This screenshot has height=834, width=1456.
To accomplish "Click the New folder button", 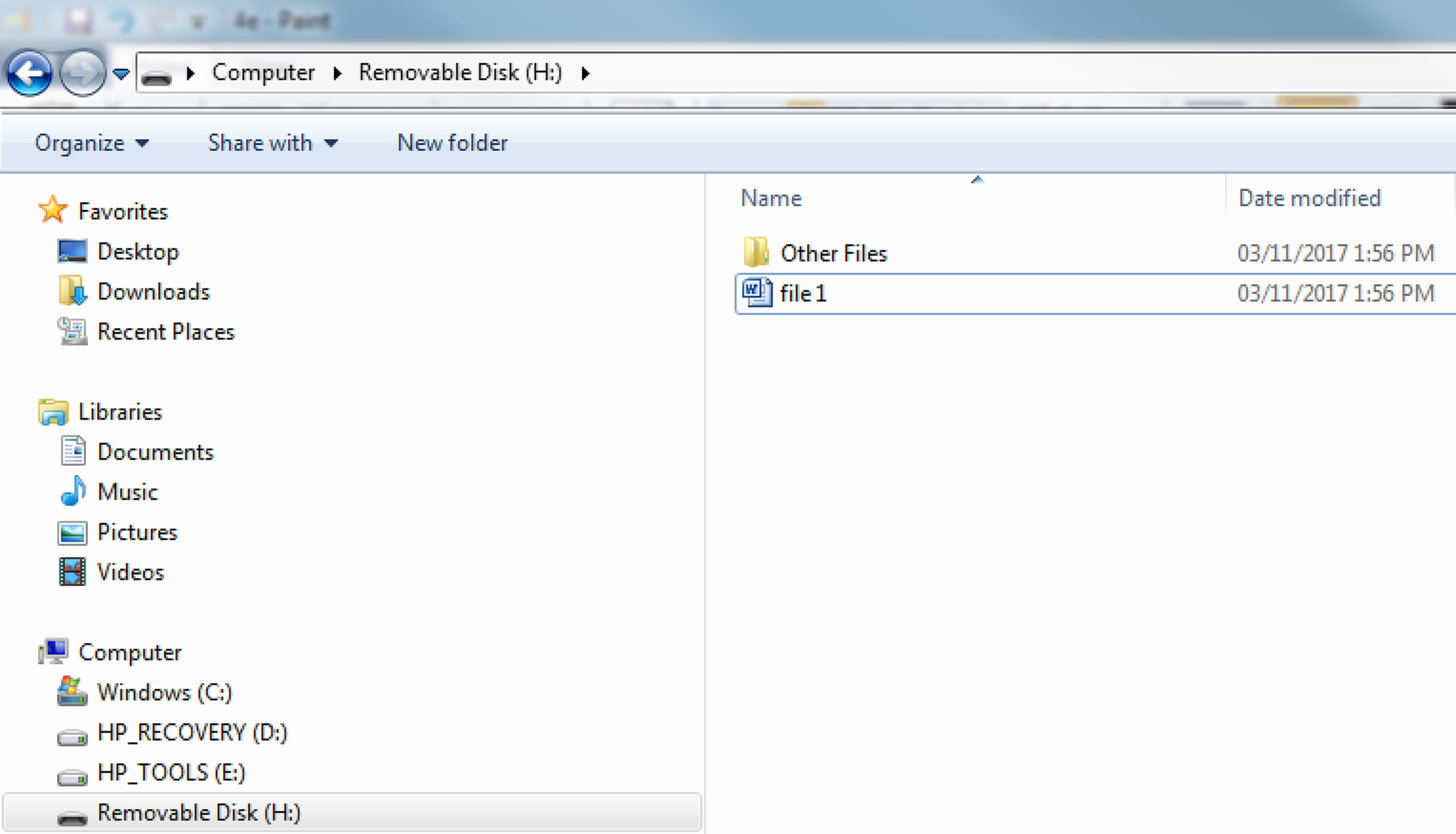I will coord(452,143).
